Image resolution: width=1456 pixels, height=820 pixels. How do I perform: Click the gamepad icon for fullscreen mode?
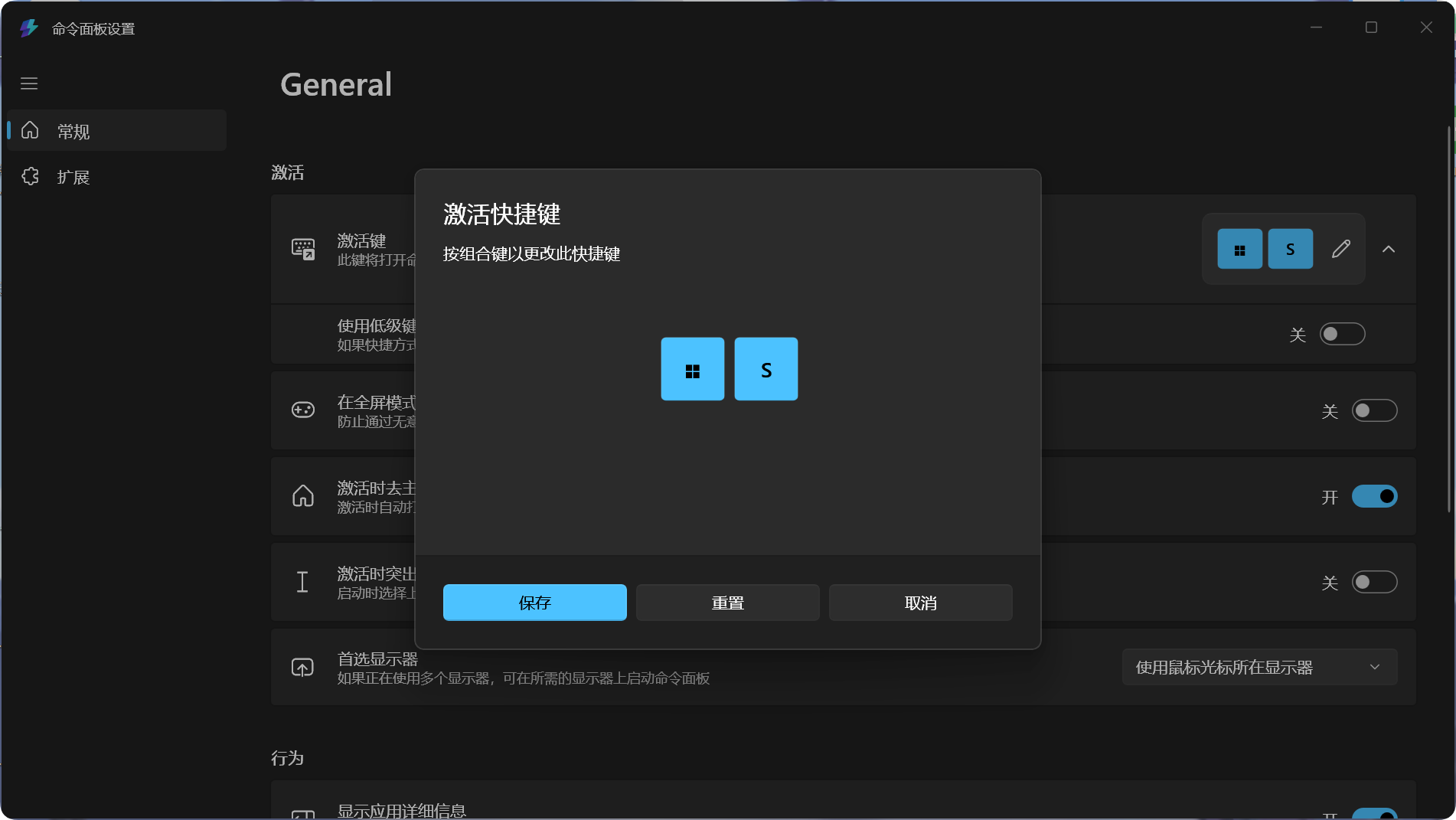[x=303, y=410]
